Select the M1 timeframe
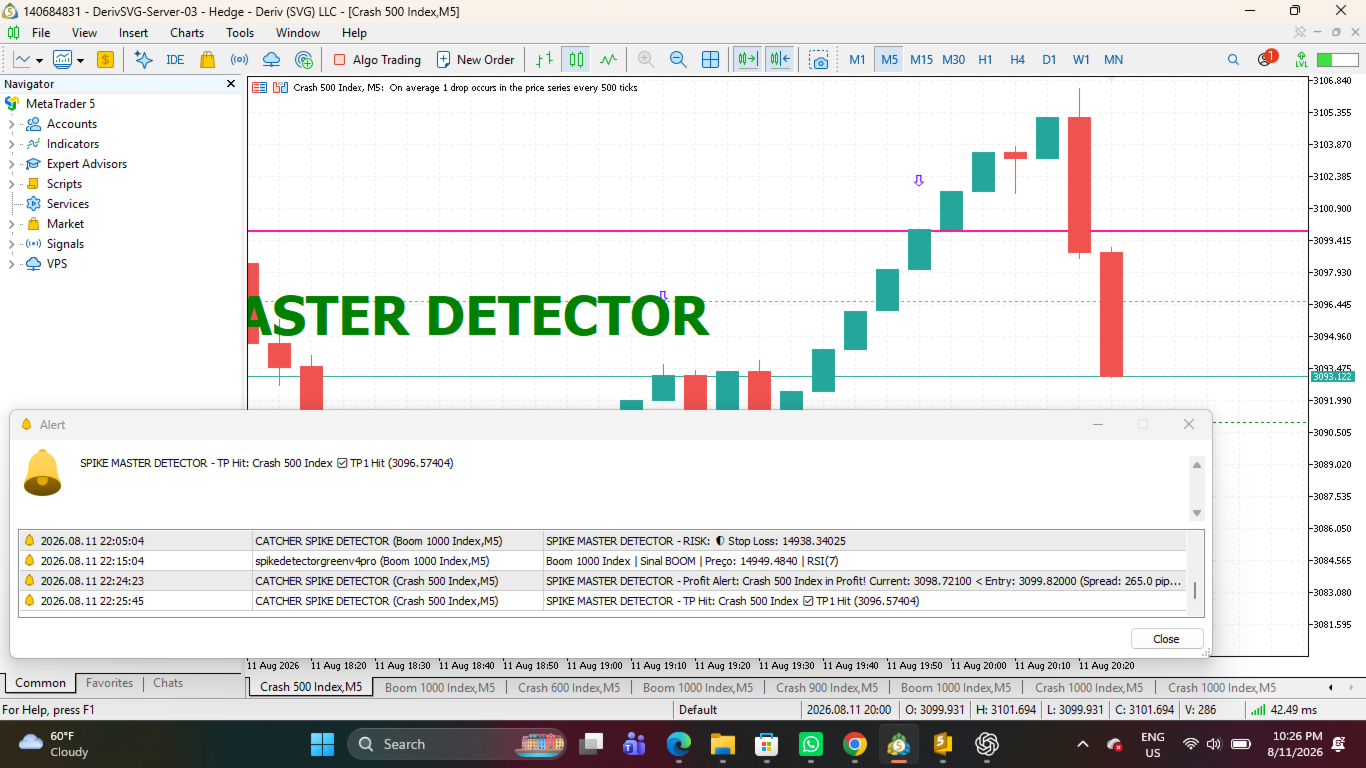 click(x=857, y=60)
